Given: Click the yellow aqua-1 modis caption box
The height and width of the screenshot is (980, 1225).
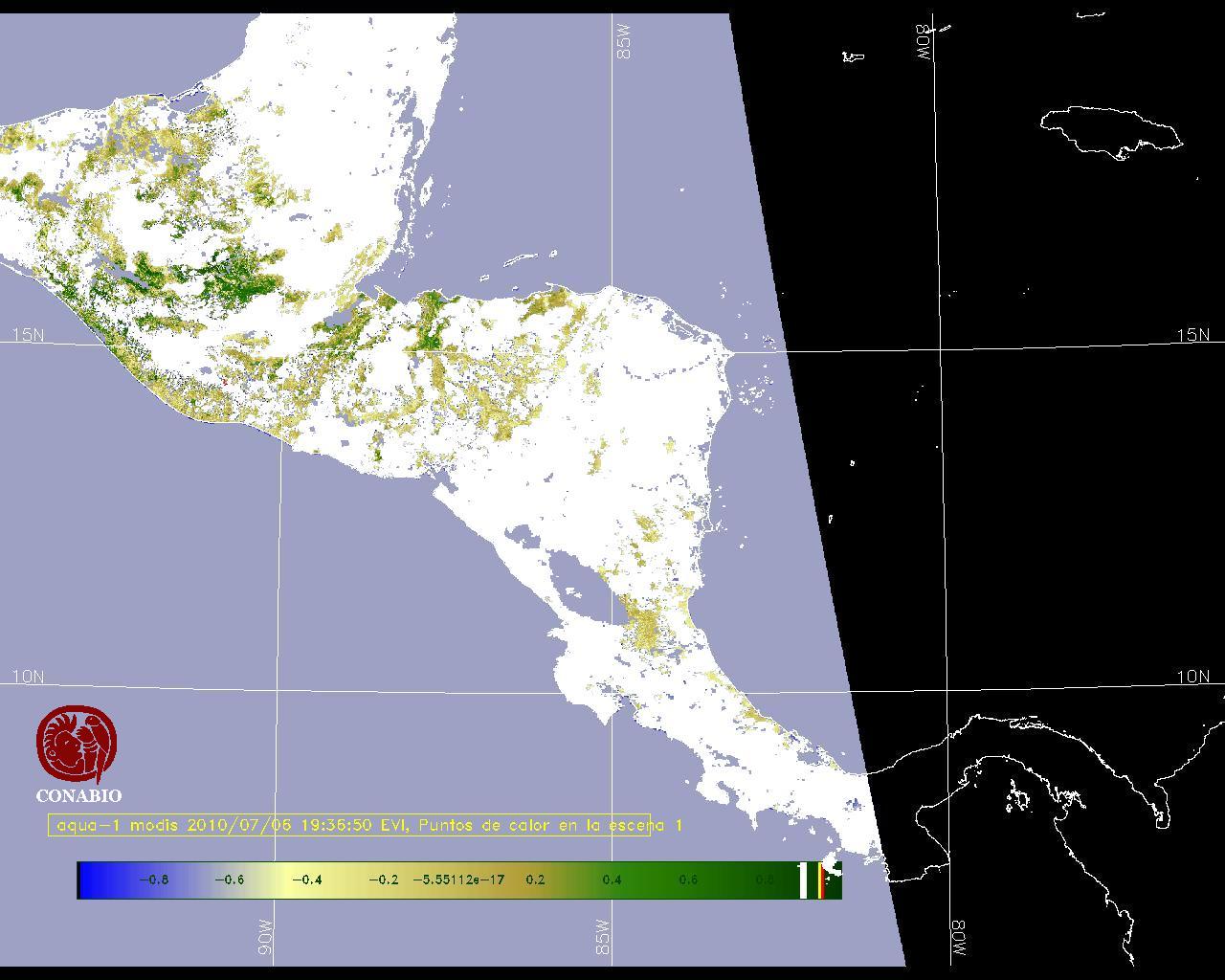Looking at the screenshot, I should tap(349, 825).
